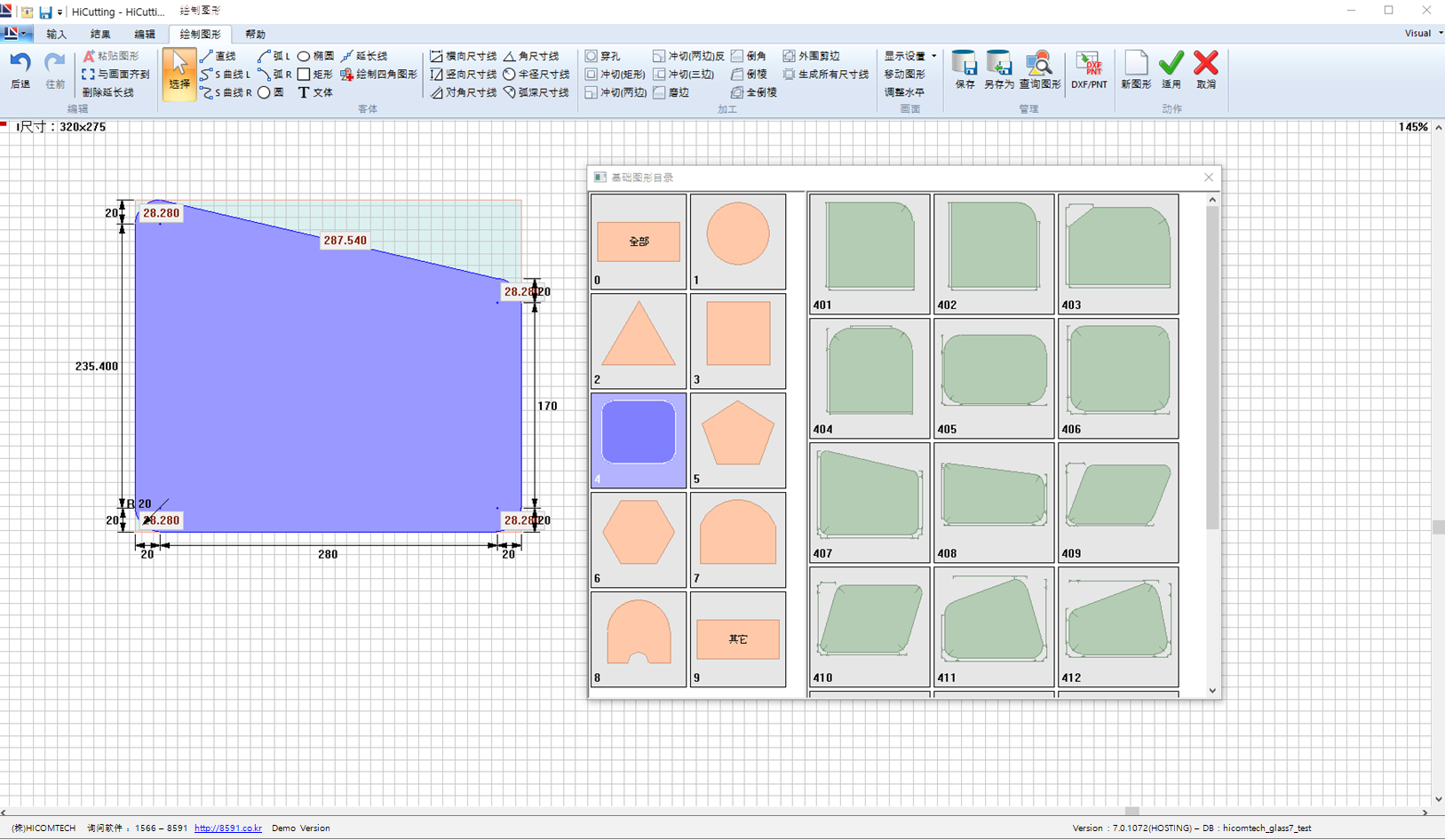Click the 保存 database save icon
The image size is (1445, 840).
point(965,70)
